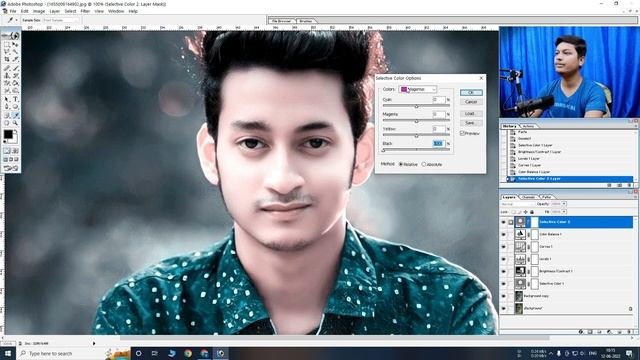640x360 pixels.
Task: Toggle the Preview checkbox
Action: (x=462, y=133)
